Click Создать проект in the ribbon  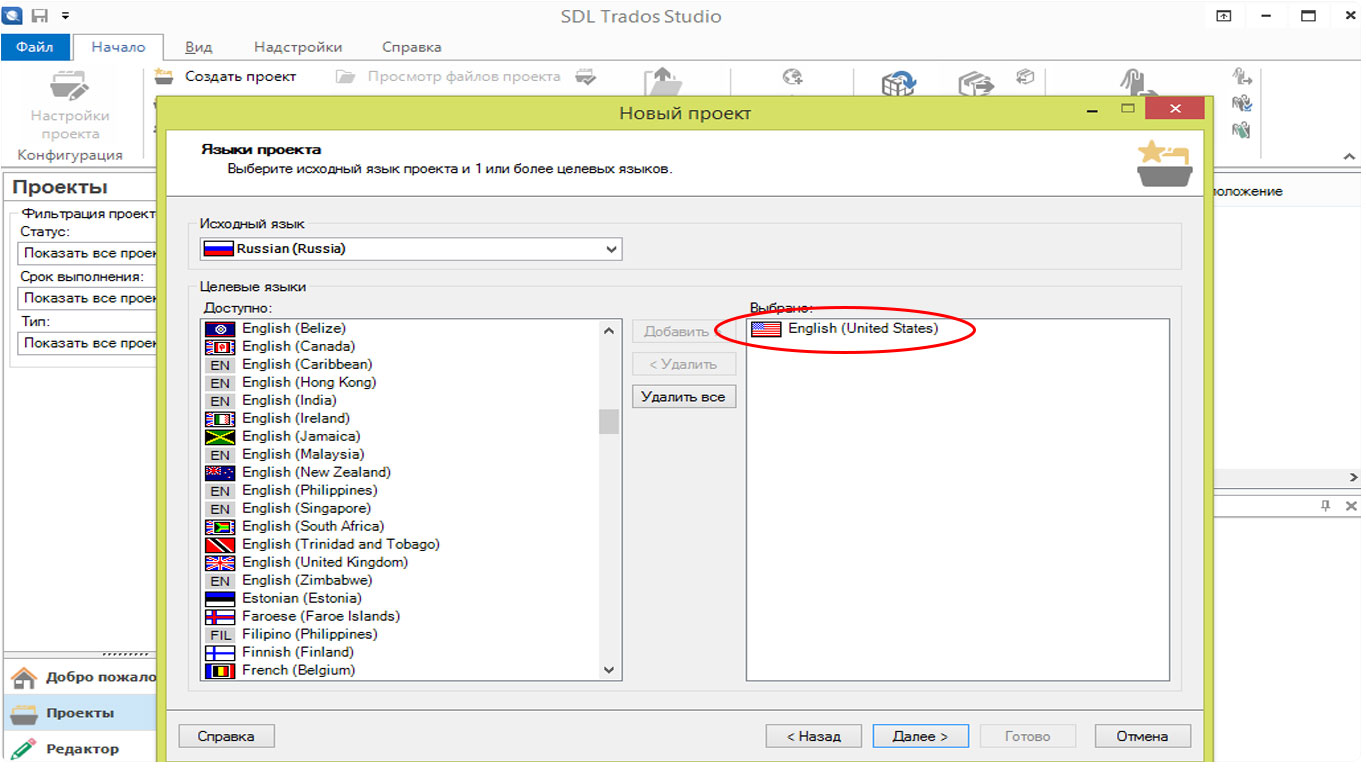[x=227, y=76]
